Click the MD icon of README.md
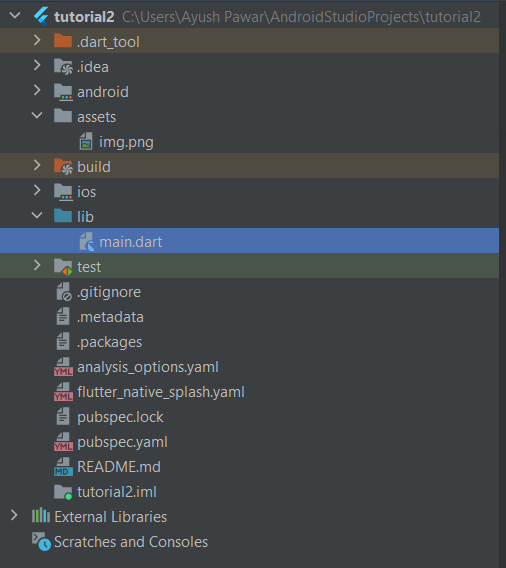 [x=63, y=467]
